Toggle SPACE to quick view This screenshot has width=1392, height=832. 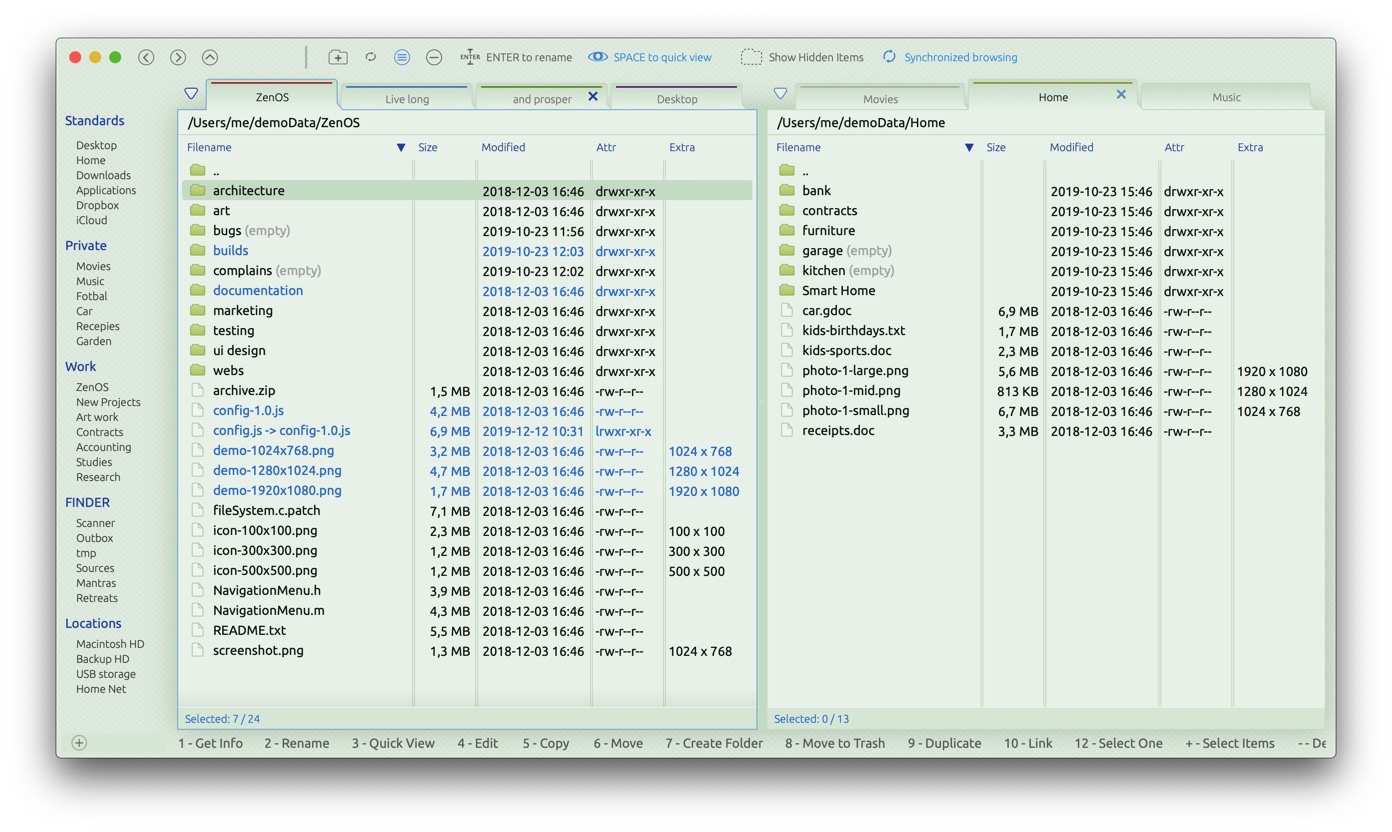pyautogui.click(x=650, y=58)
